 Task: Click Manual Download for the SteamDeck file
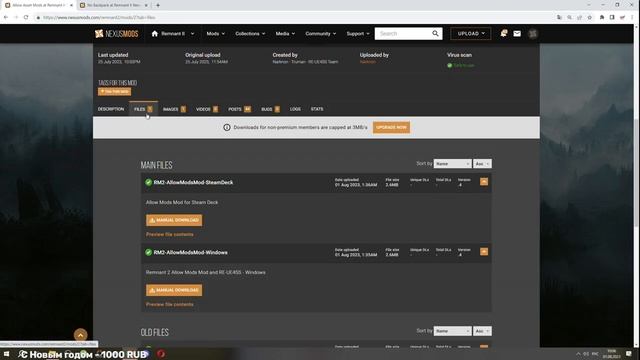click(174, 220)
